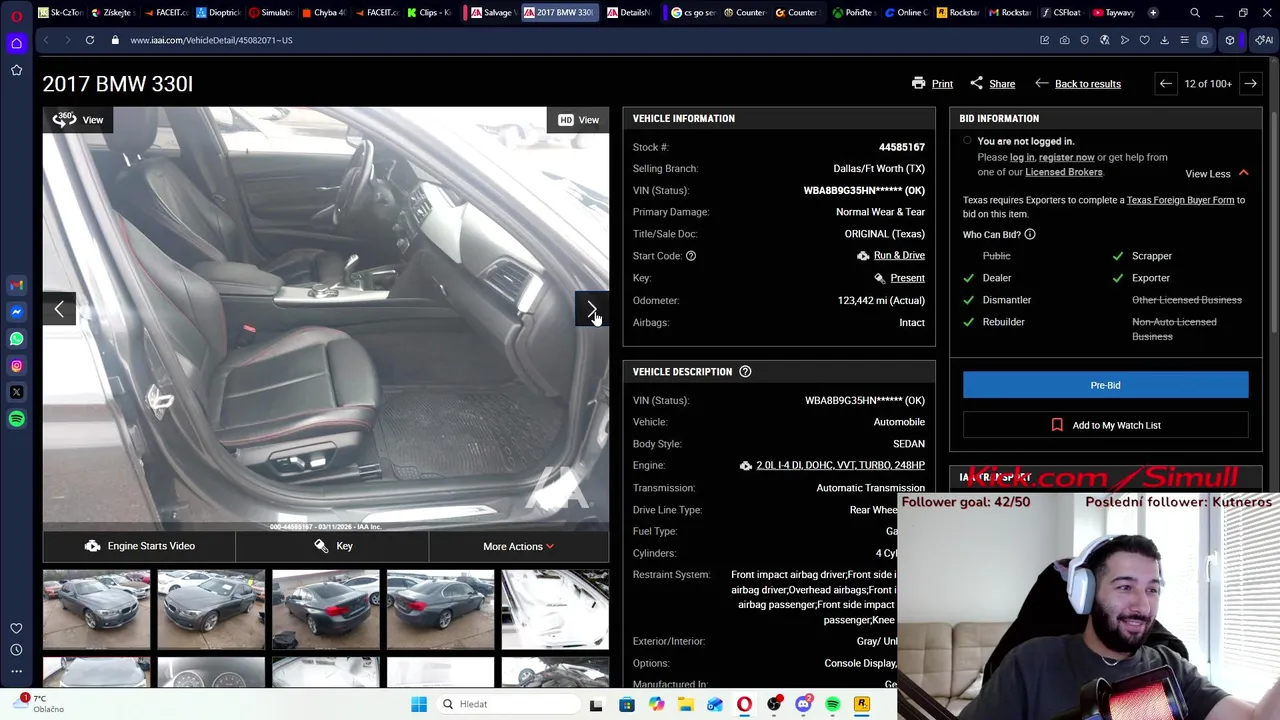
Task: Switch to Clips browser tab
Action: click(x=428, y=13)
